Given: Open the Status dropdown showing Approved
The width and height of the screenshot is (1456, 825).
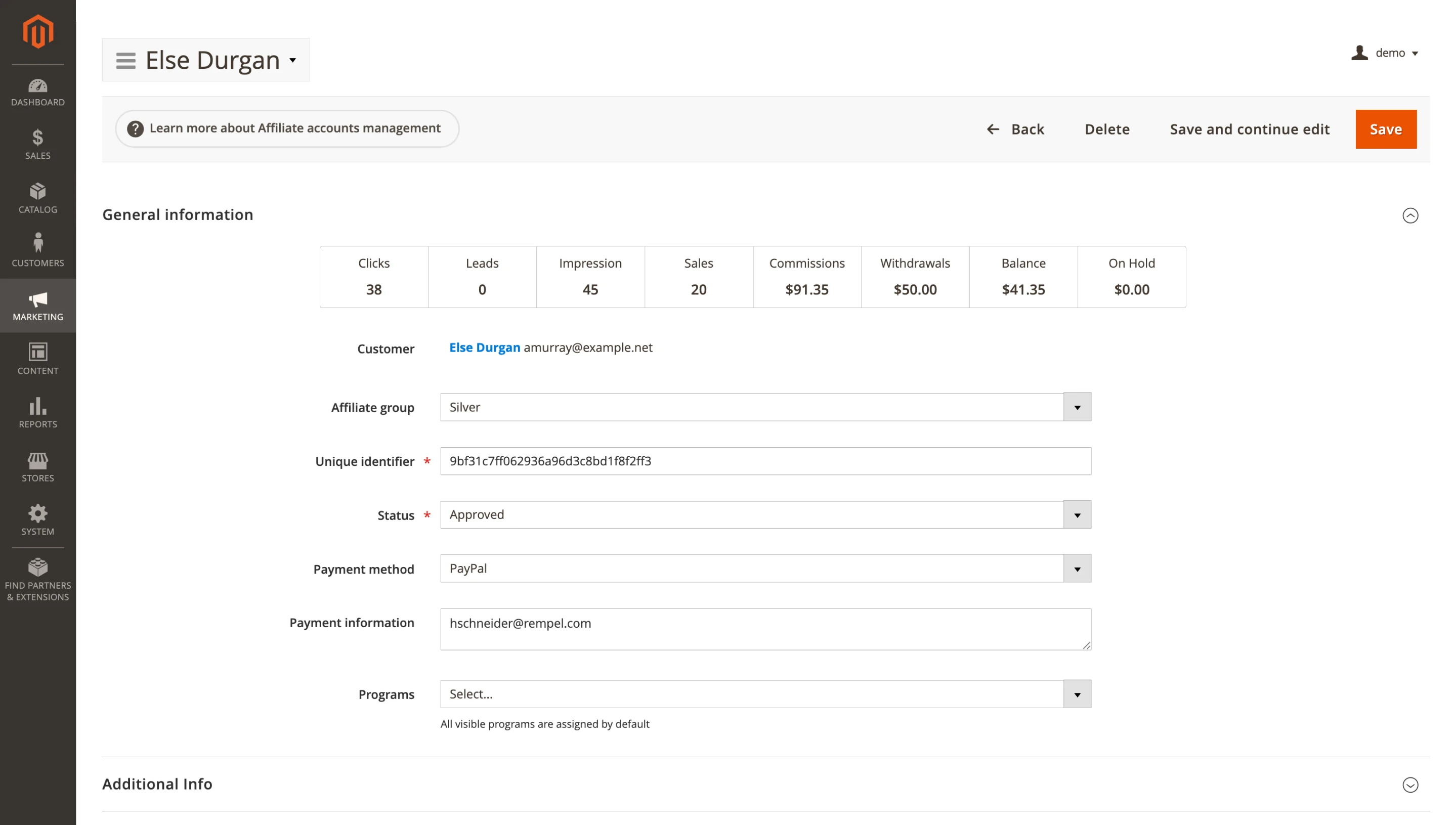Looking at the screenshot, I should [x=1076, y=514].
